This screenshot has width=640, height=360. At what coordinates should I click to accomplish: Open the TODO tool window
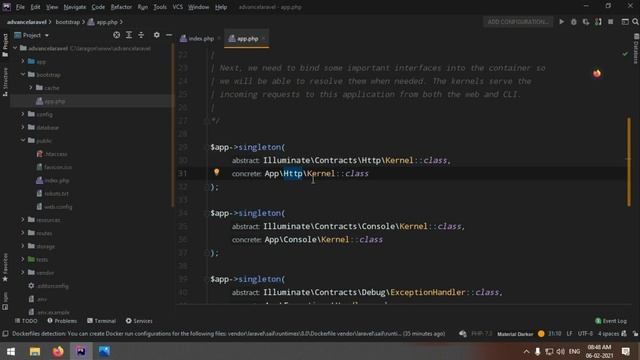(26, 321)
